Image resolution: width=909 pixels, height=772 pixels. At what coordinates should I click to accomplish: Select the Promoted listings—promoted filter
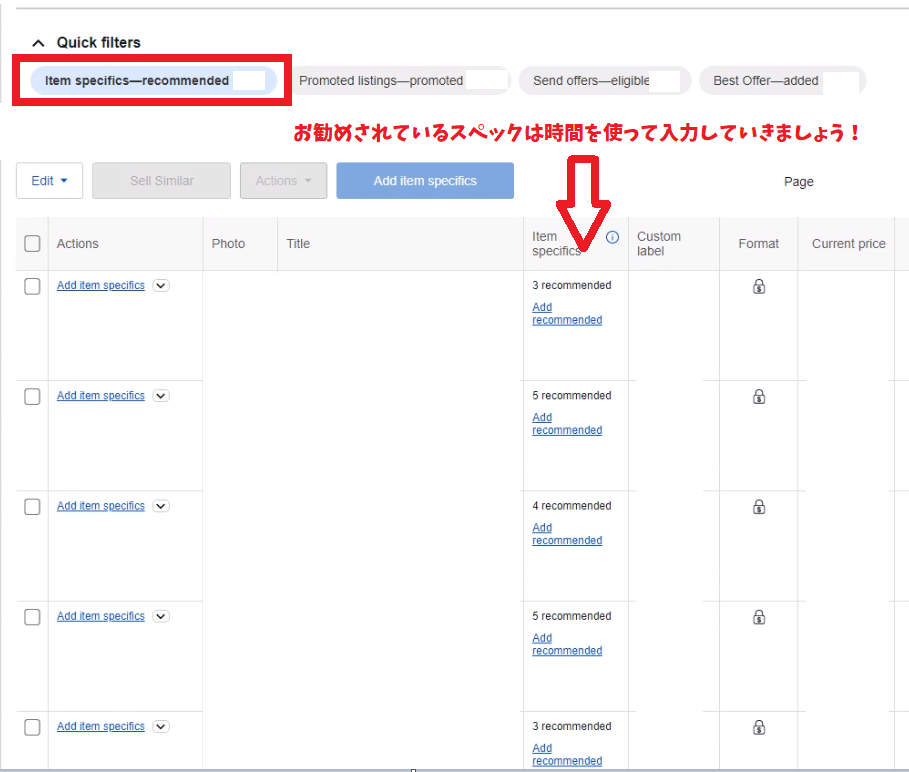pyautogui.click(x=381, y=81)
